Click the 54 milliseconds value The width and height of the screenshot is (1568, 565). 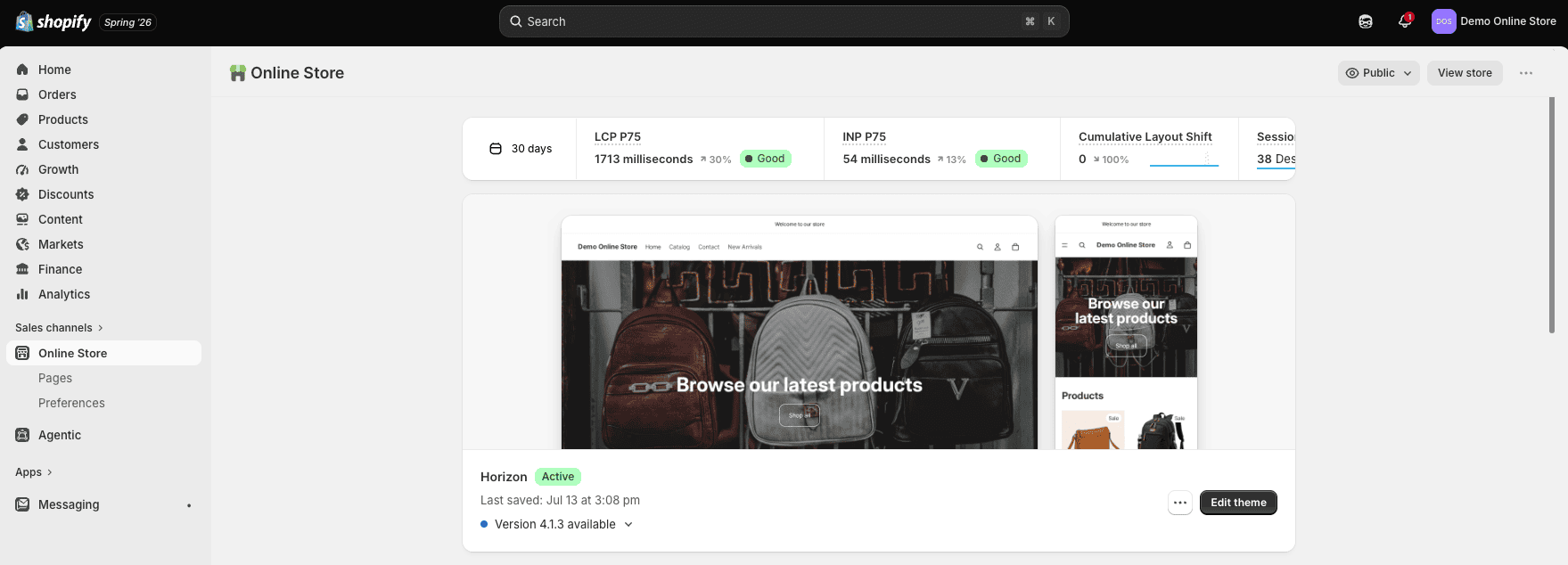887,159
